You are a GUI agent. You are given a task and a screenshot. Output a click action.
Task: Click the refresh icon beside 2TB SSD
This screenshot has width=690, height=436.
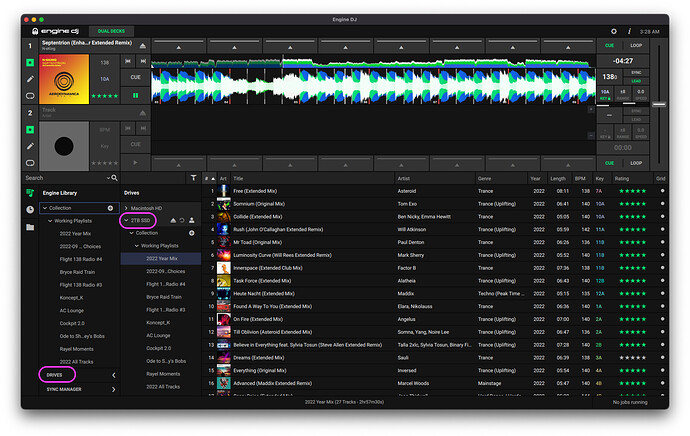click(182, 220)
